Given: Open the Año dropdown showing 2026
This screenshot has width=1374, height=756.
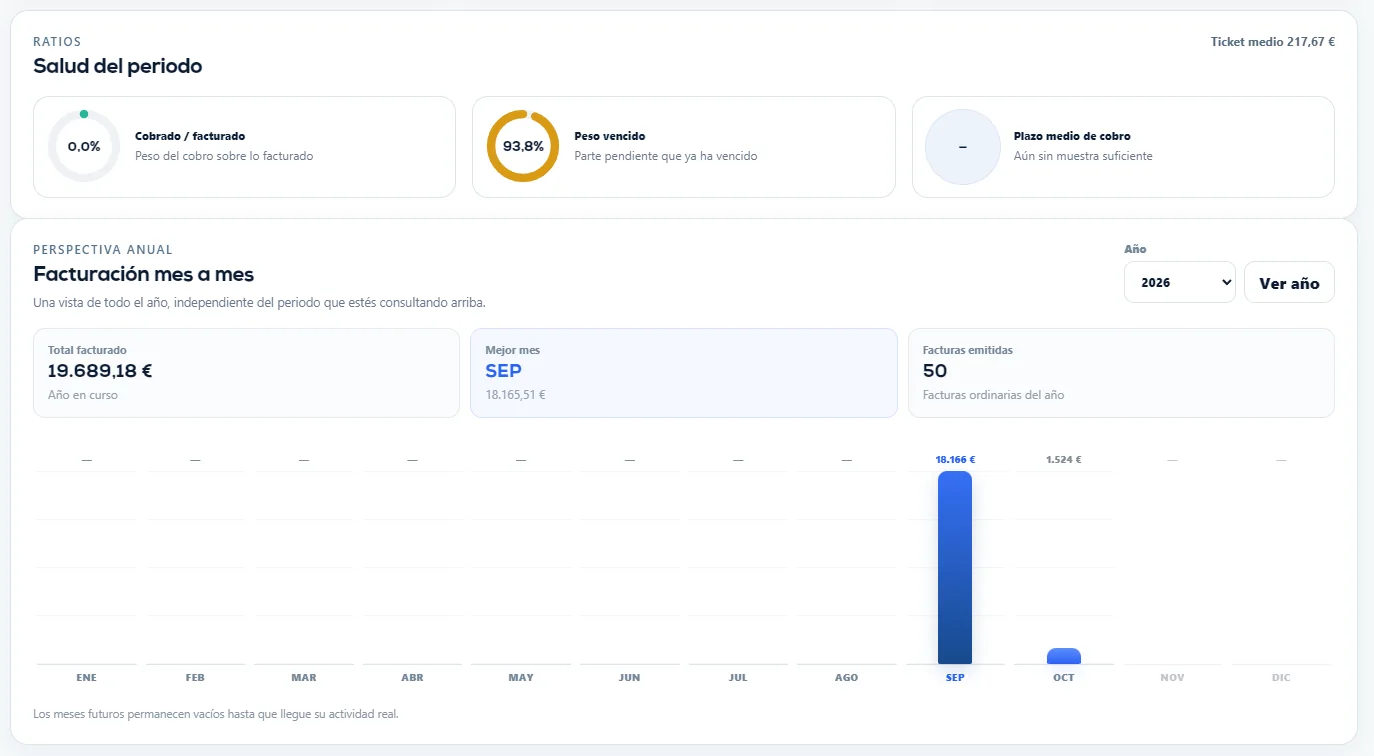Looking at the screenshot, I should pos(1180,282).
